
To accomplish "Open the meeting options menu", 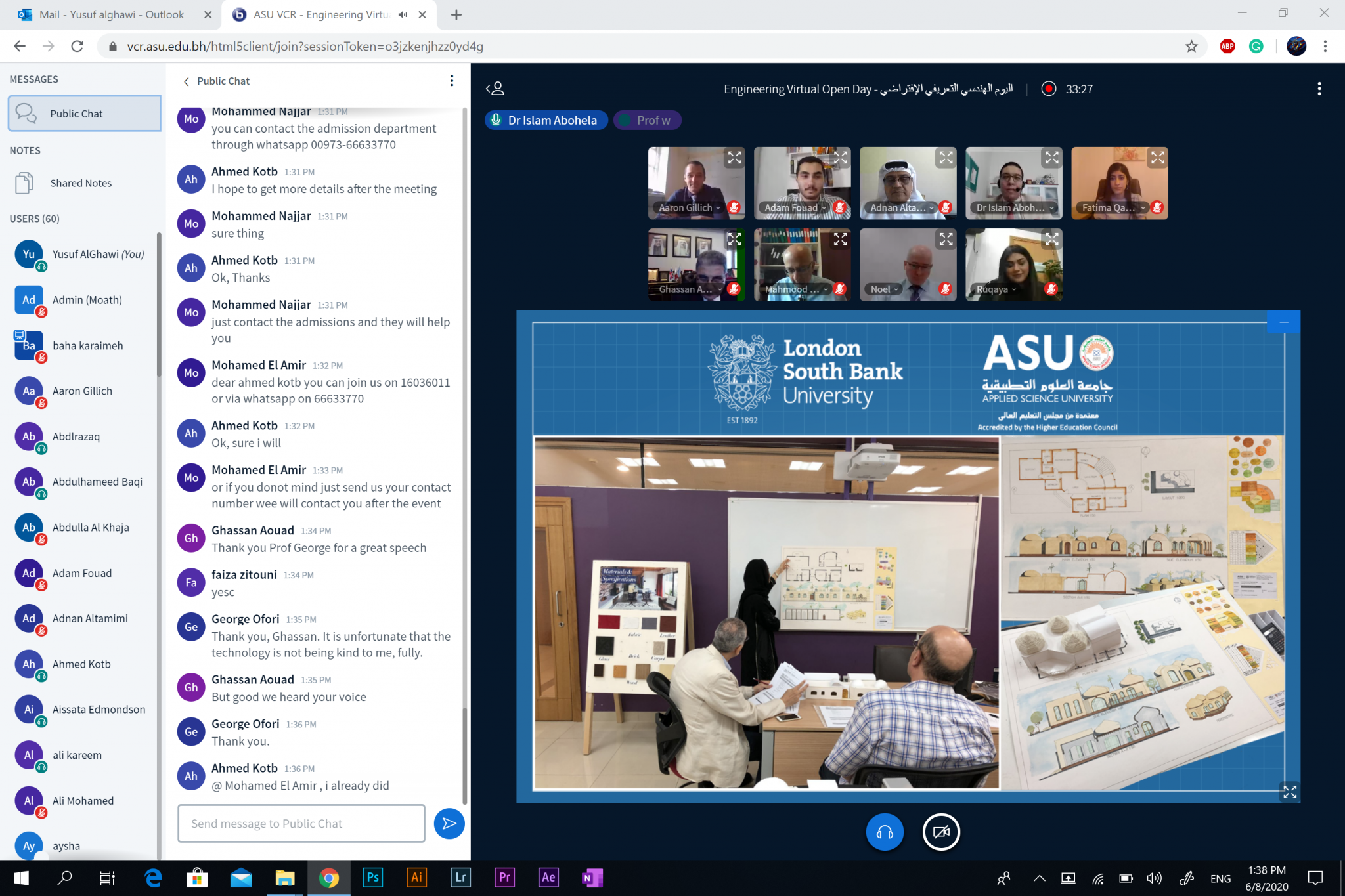I will (x=1319, y=89).
